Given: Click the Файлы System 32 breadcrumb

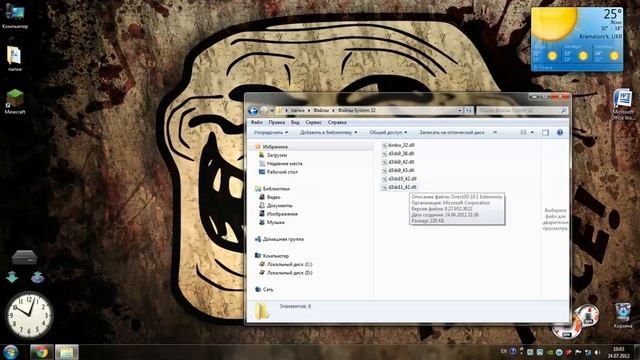Looking at the screenshot, I should [x=356, y=111].
